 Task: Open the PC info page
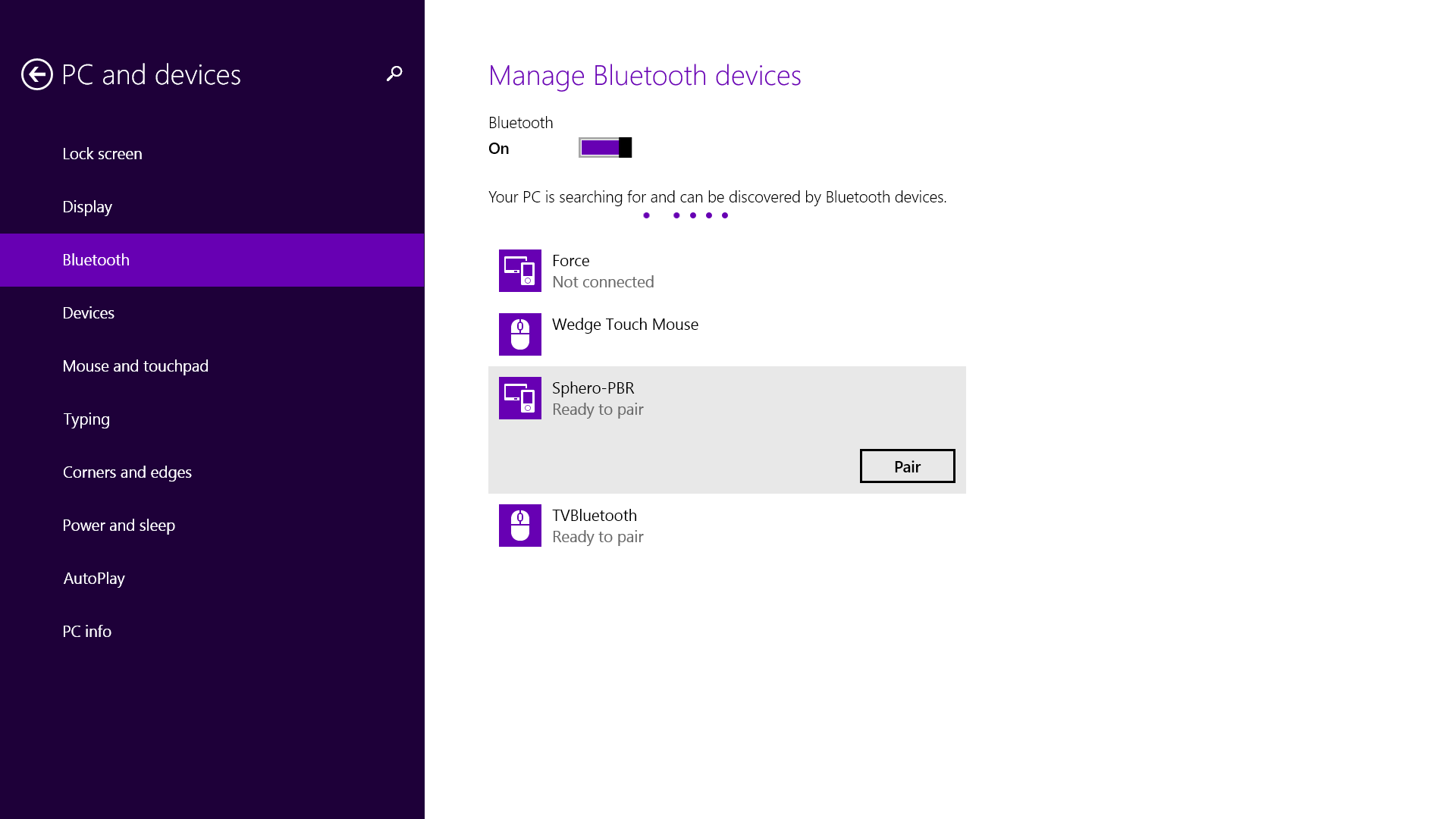tap(87, 632)
